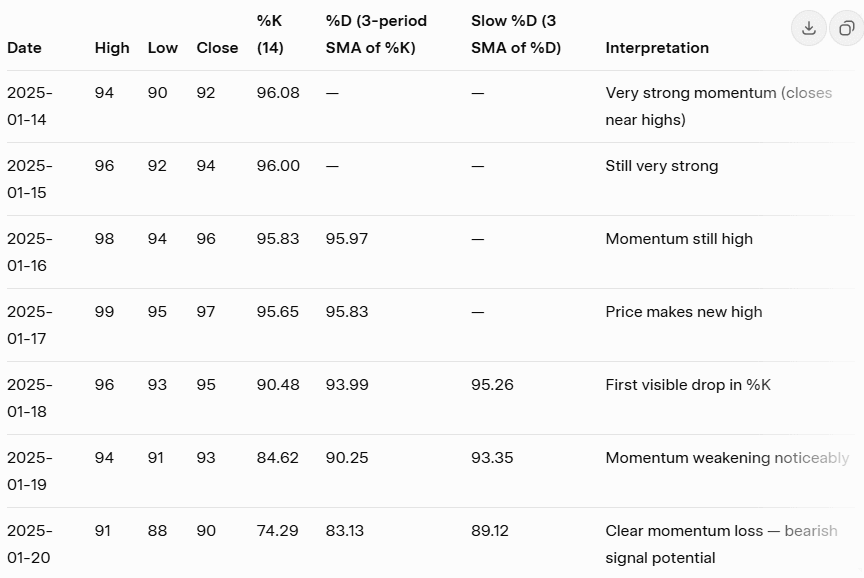The height and width of the screenshot is (578, 864).
Task: Click the Interpretation column header
Action: pos(657,48)
